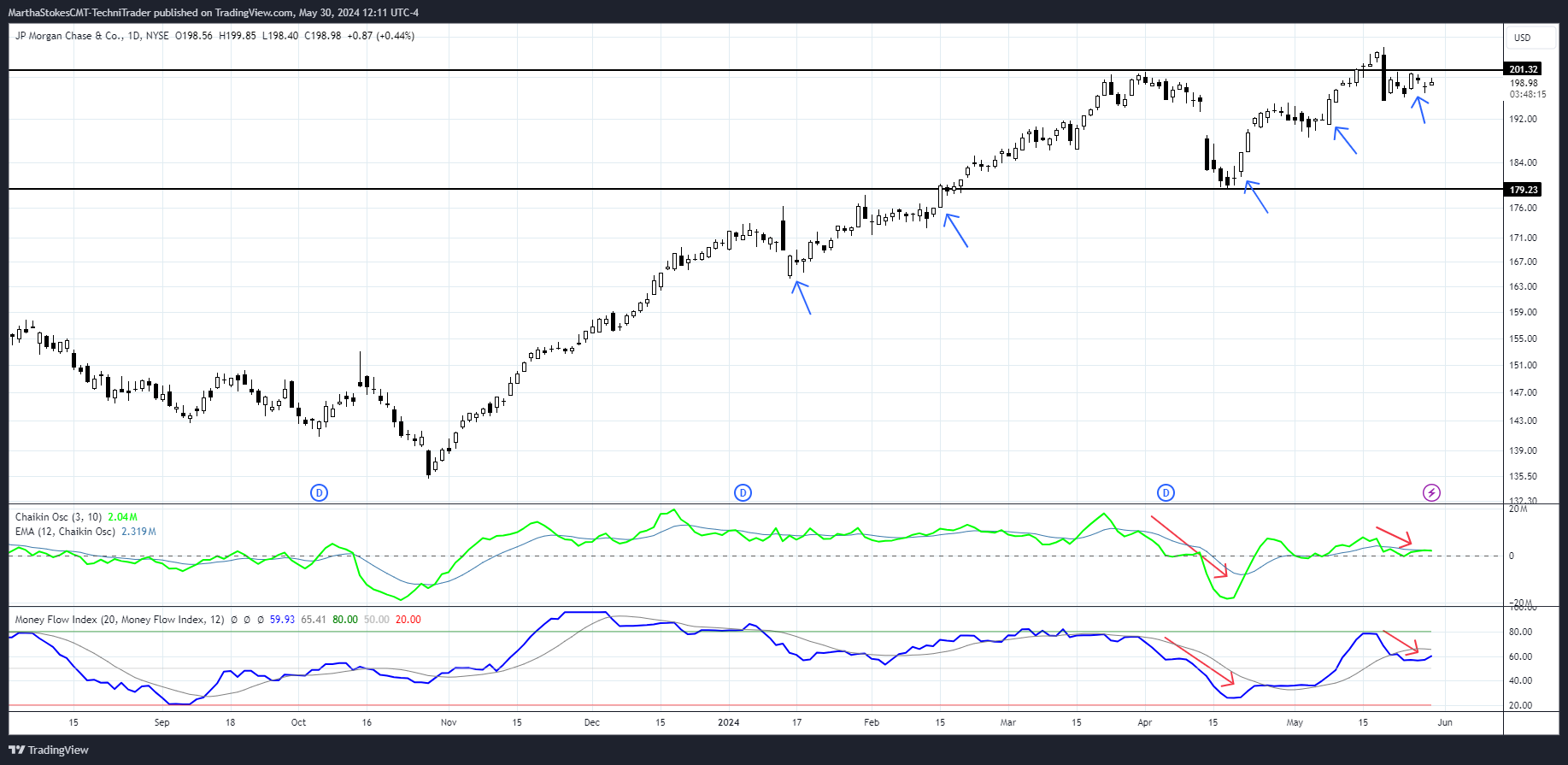Screen dimensions: 1568x765
Task: Click the Nov label on time axis
Action: pos(449,722)
